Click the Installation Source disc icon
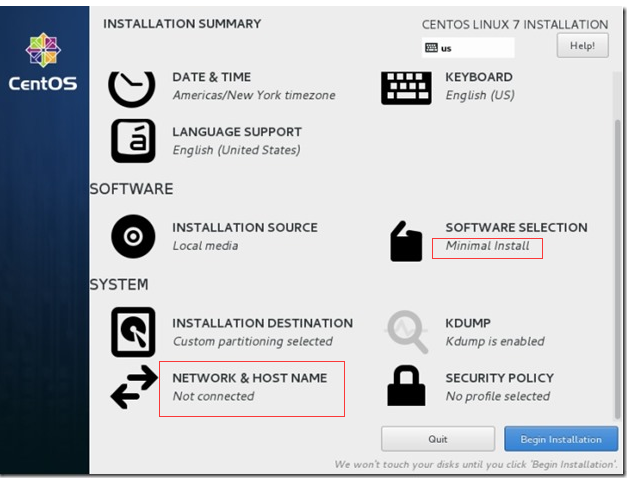This screenshot has width=627, height=484. [133, 236]
